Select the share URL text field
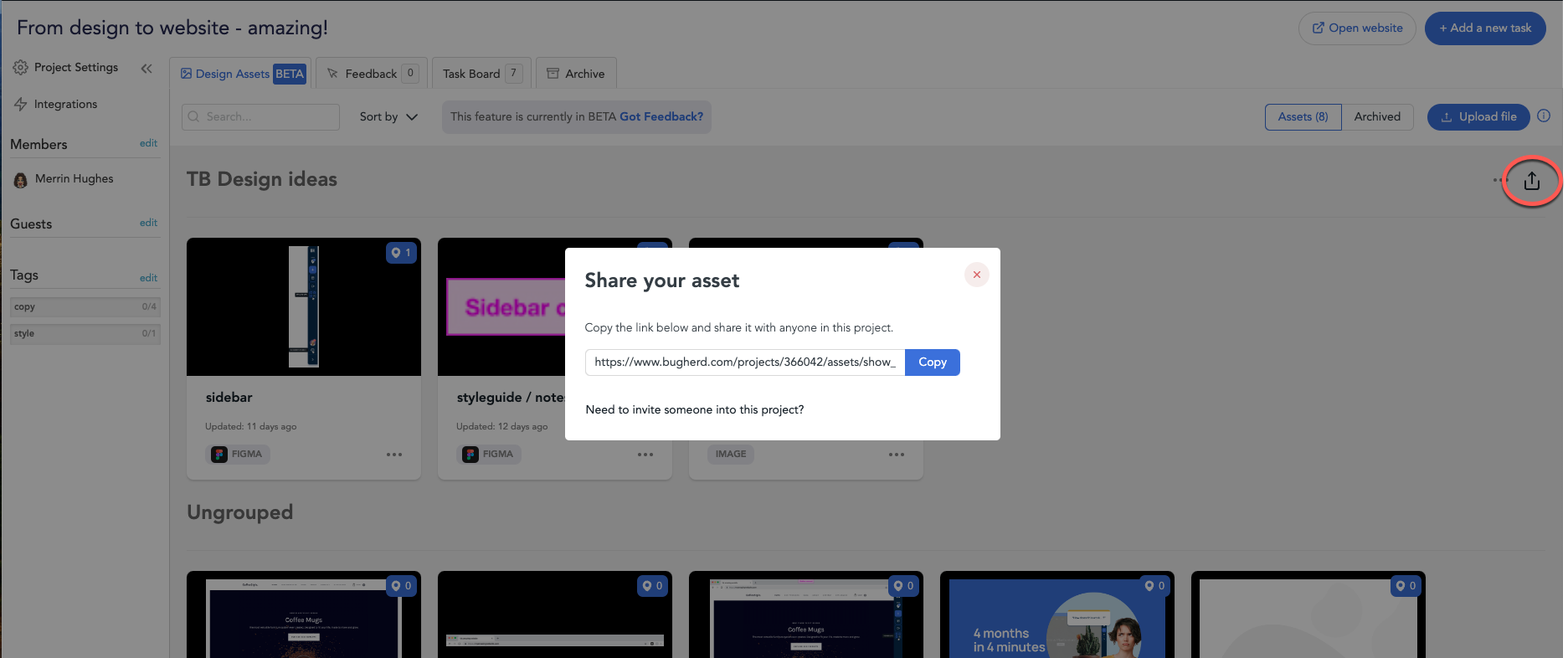Image resolution: width=1568 pixels, height=658 pixels. [x=744, y=362]
